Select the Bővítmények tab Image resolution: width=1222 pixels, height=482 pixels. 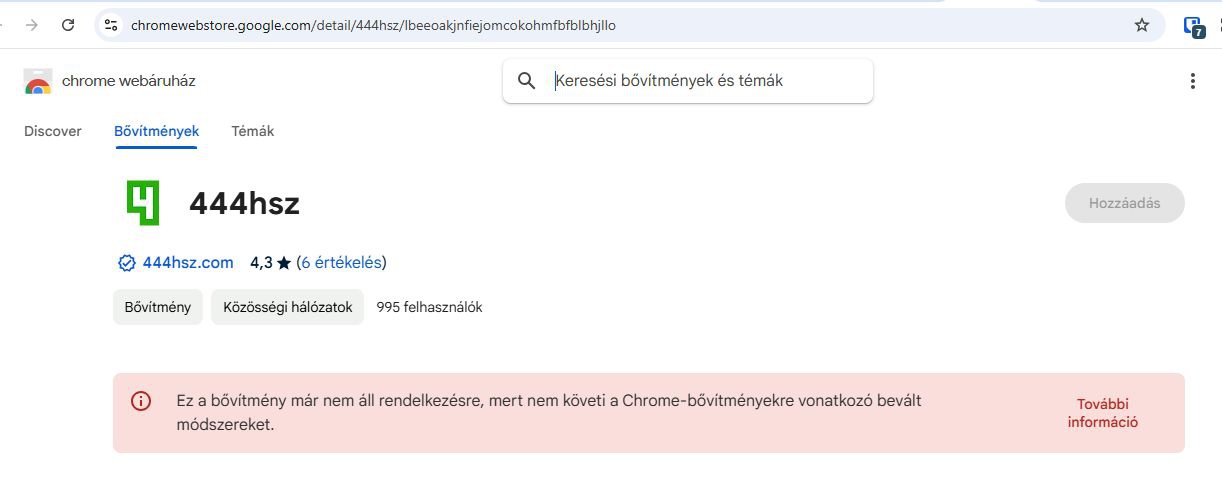coord(156,131)
